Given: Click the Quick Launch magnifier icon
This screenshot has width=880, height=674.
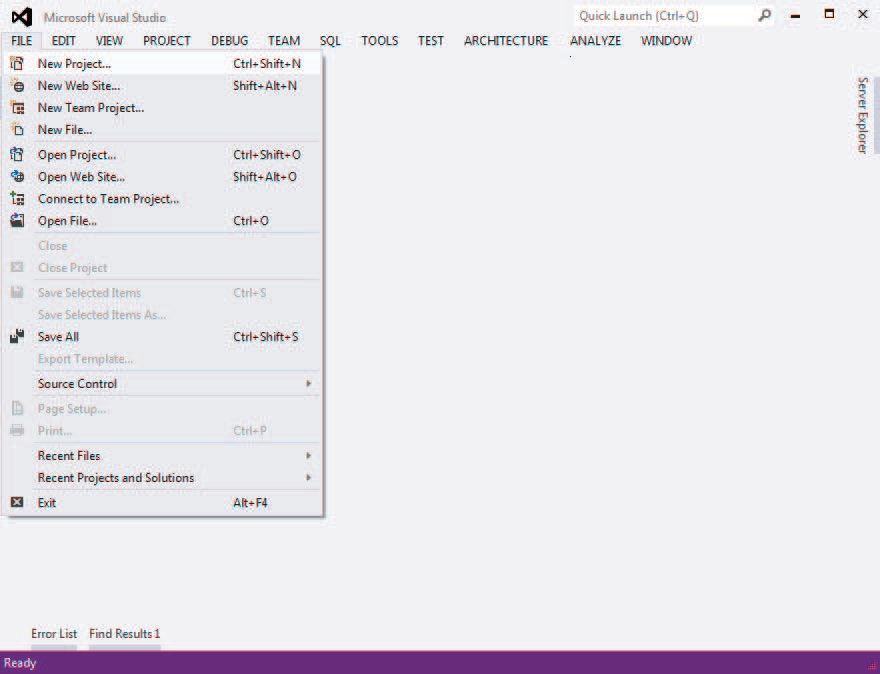Looking at the screenshot, I should point(764,16).
